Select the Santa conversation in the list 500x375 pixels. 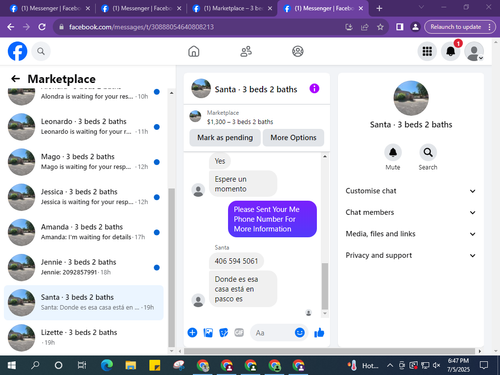point(83,302)
